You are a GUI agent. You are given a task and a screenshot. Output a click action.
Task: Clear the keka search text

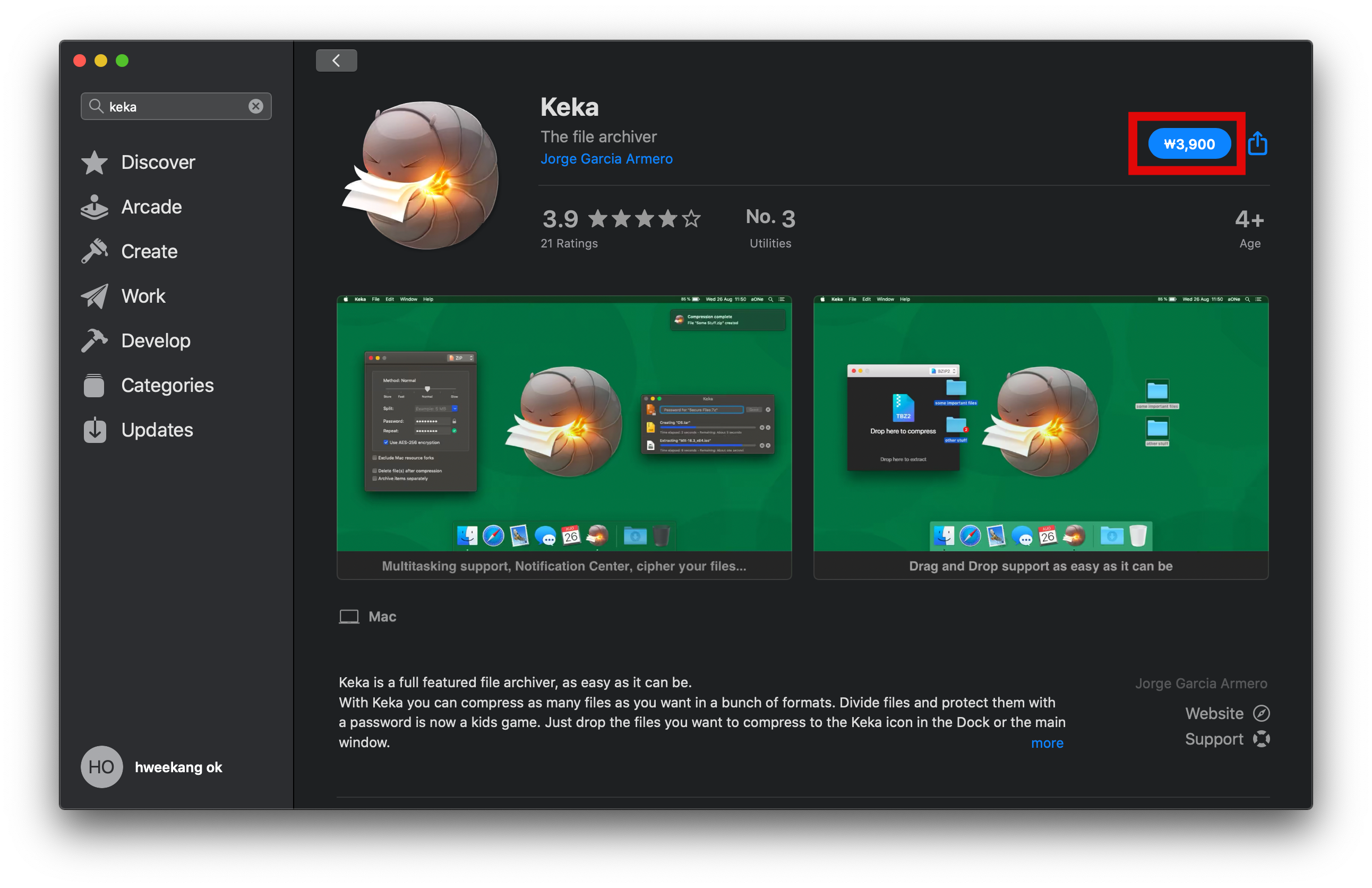256,107
